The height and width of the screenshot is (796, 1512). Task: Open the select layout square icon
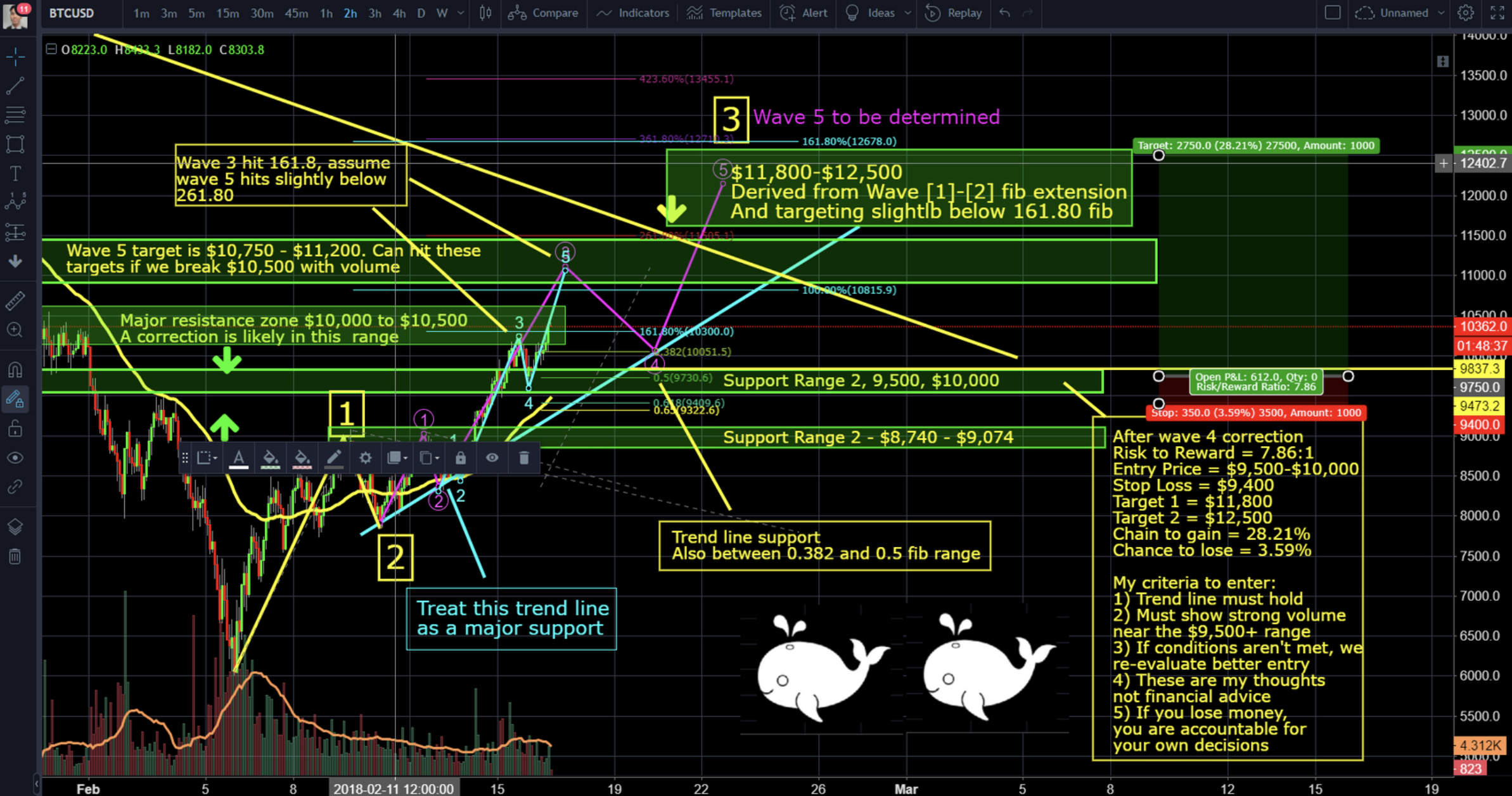1333,13
